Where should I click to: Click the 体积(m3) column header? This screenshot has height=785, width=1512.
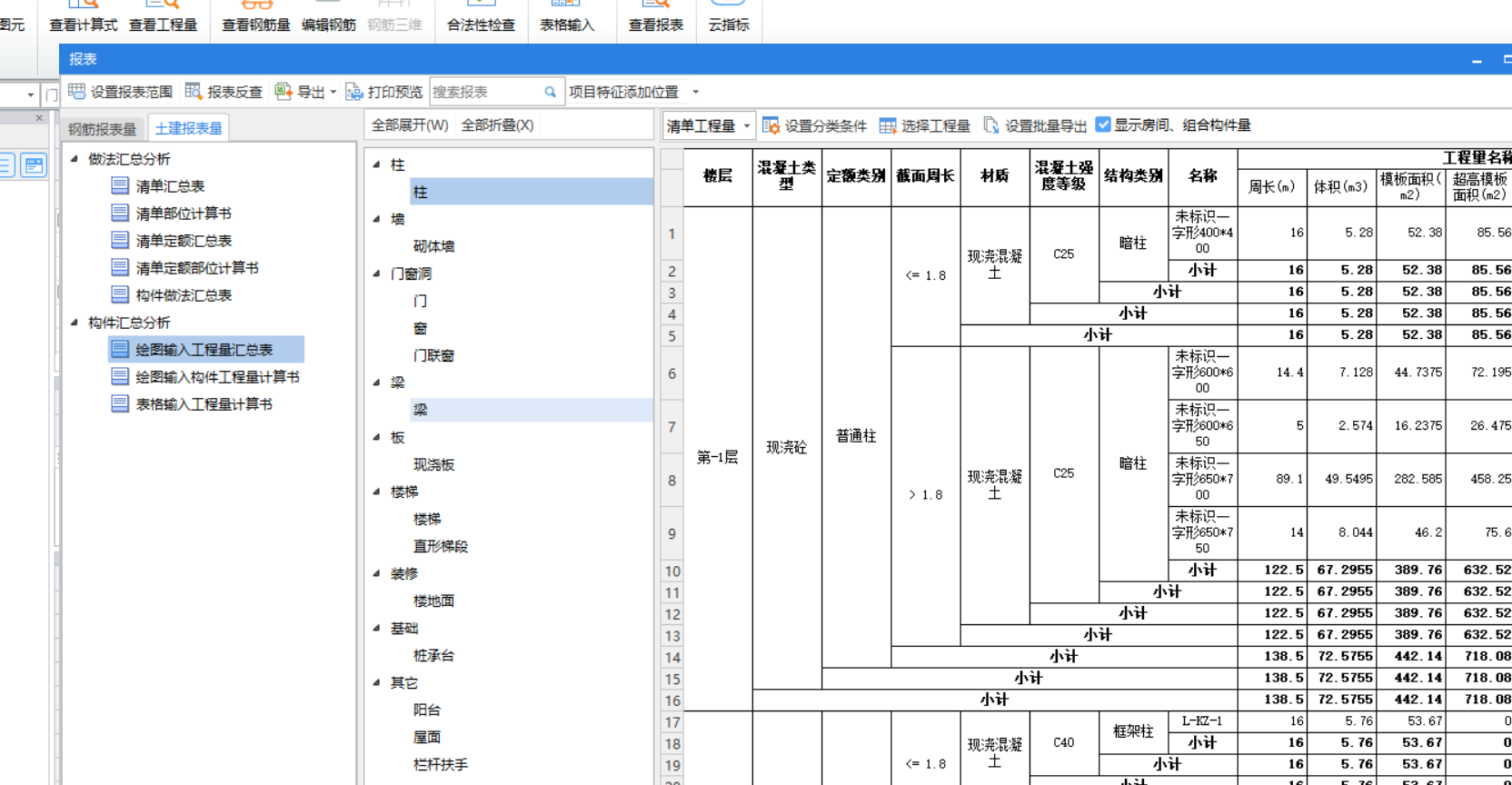[x=1341, y=187]
